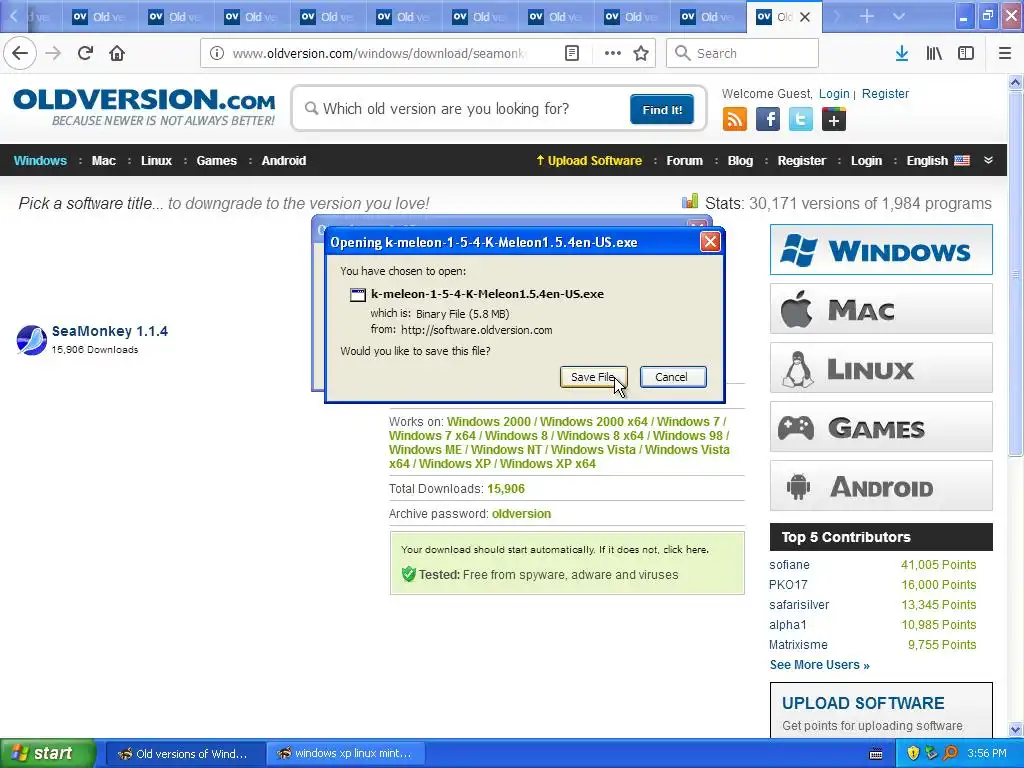The height and width of the screenshot is (768, 1024).
Task: Click the UPLOAD SOFTWARE panel heading
Action: (x=863, y=703)
